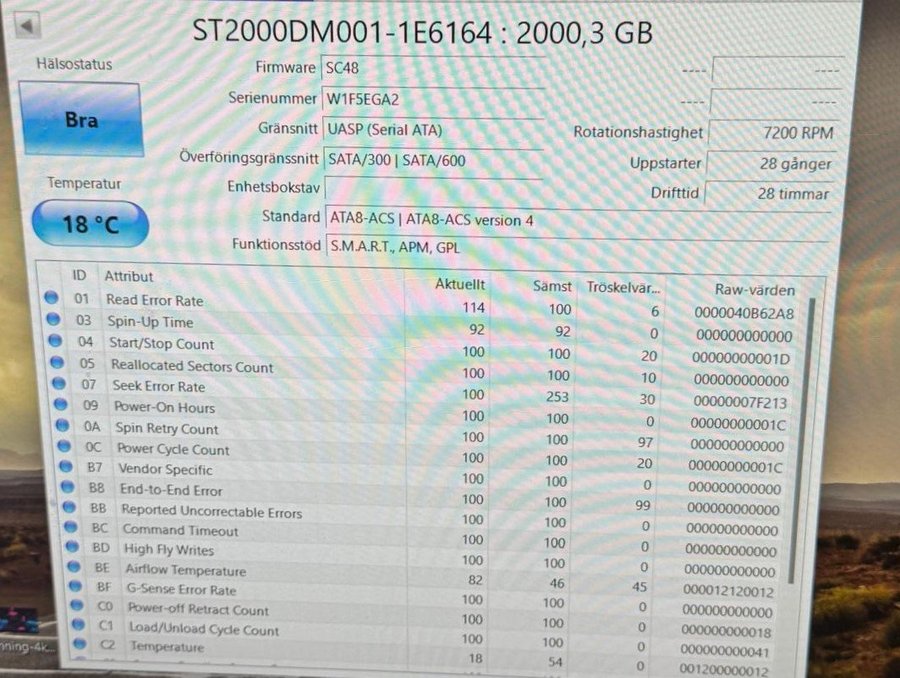Select the Reported Uncorrectable Errors text
The width and height of the screenshot is (900, 678).
point(211,511)
